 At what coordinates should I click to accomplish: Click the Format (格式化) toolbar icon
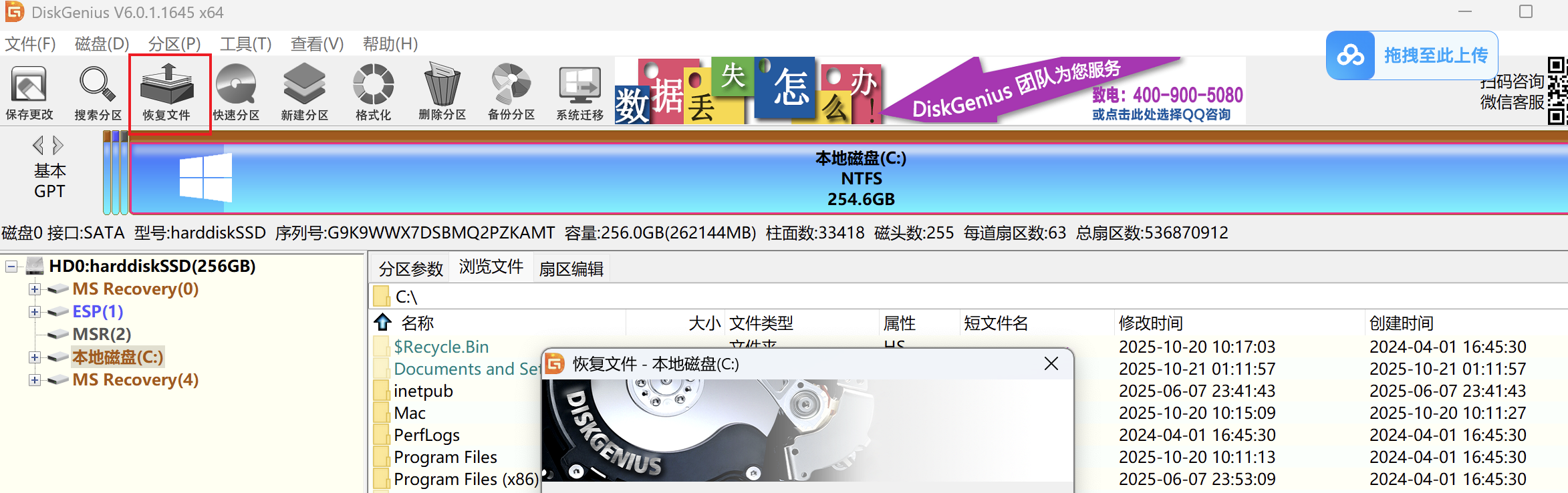pos(373,92)
